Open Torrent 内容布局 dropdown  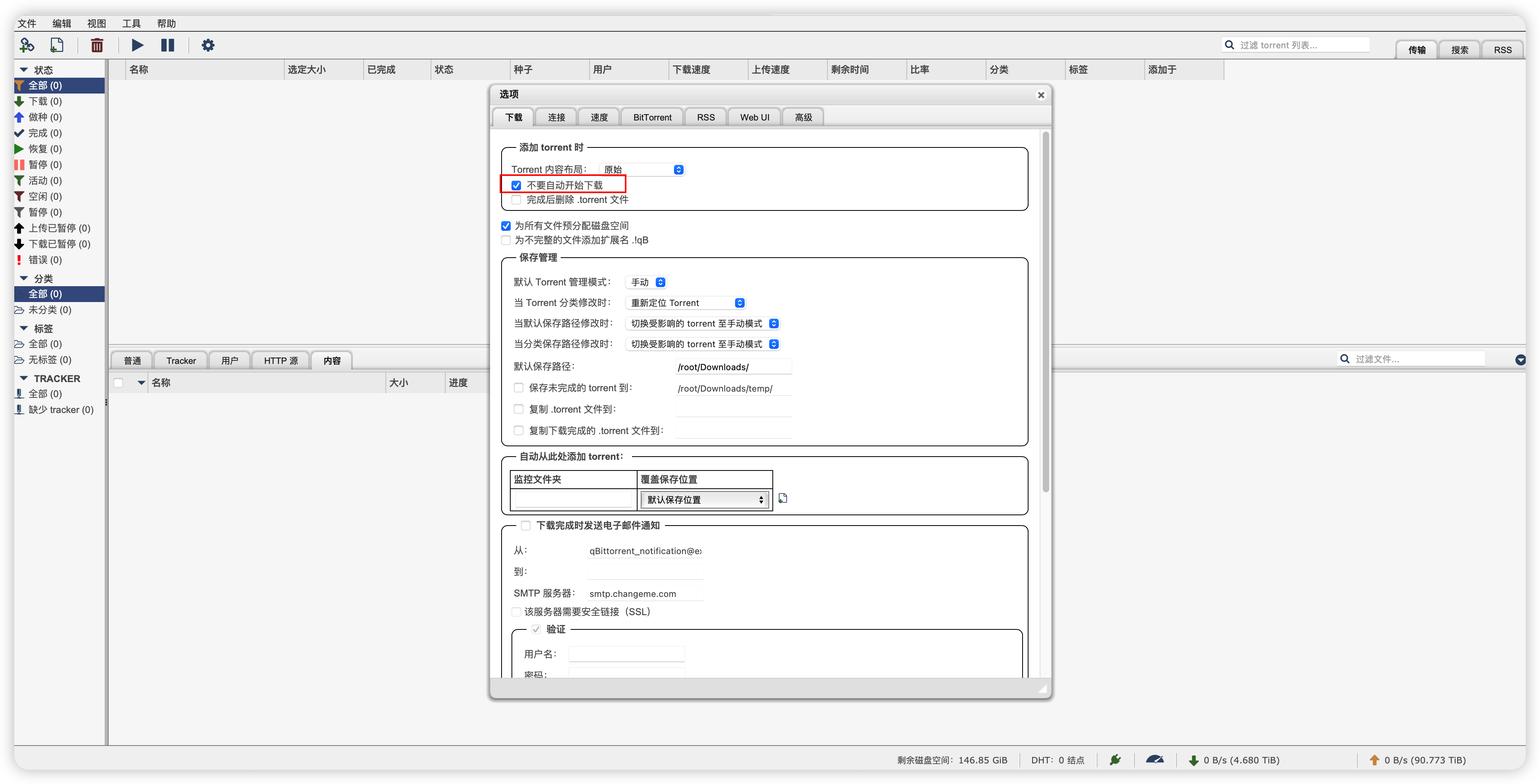642,170
